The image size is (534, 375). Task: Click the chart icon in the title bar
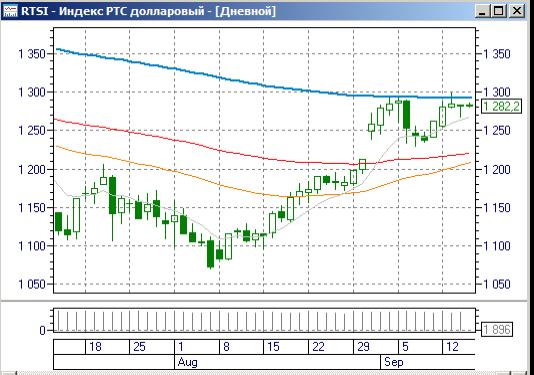coord(10,11)
